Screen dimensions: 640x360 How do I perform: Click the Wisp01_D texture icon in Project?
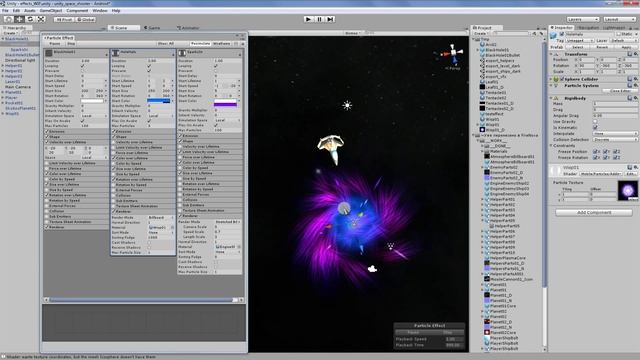pos(482,130)
